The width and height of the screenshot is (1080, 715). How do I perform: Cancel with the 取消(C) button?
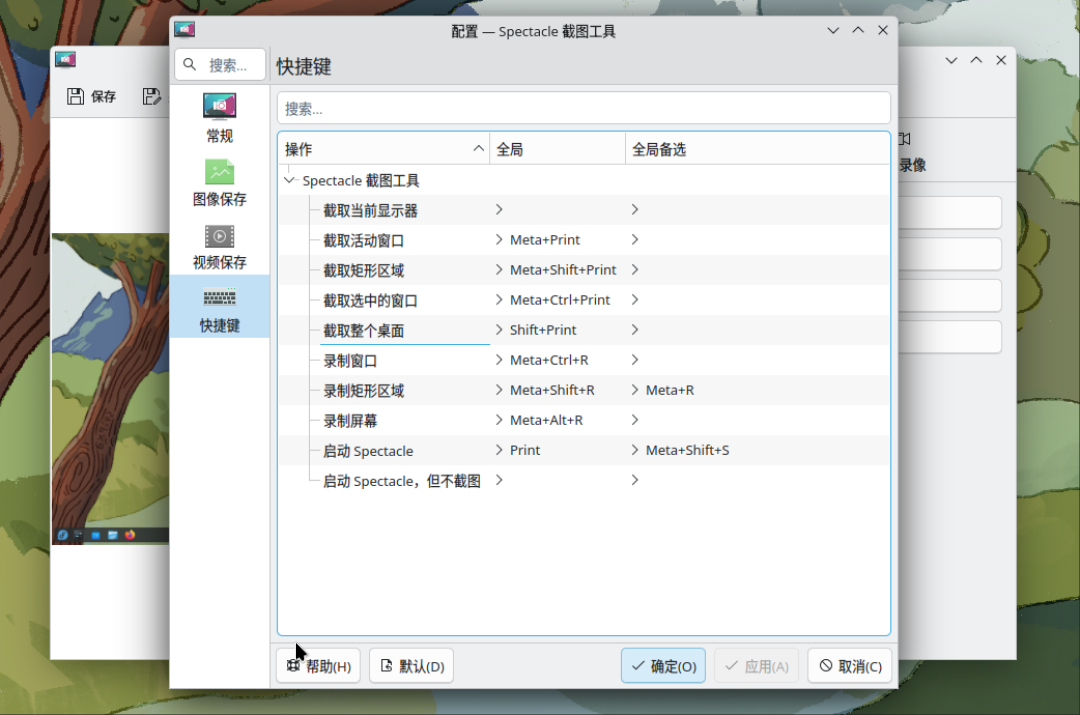pyautogui.click(x=850, y=666)
